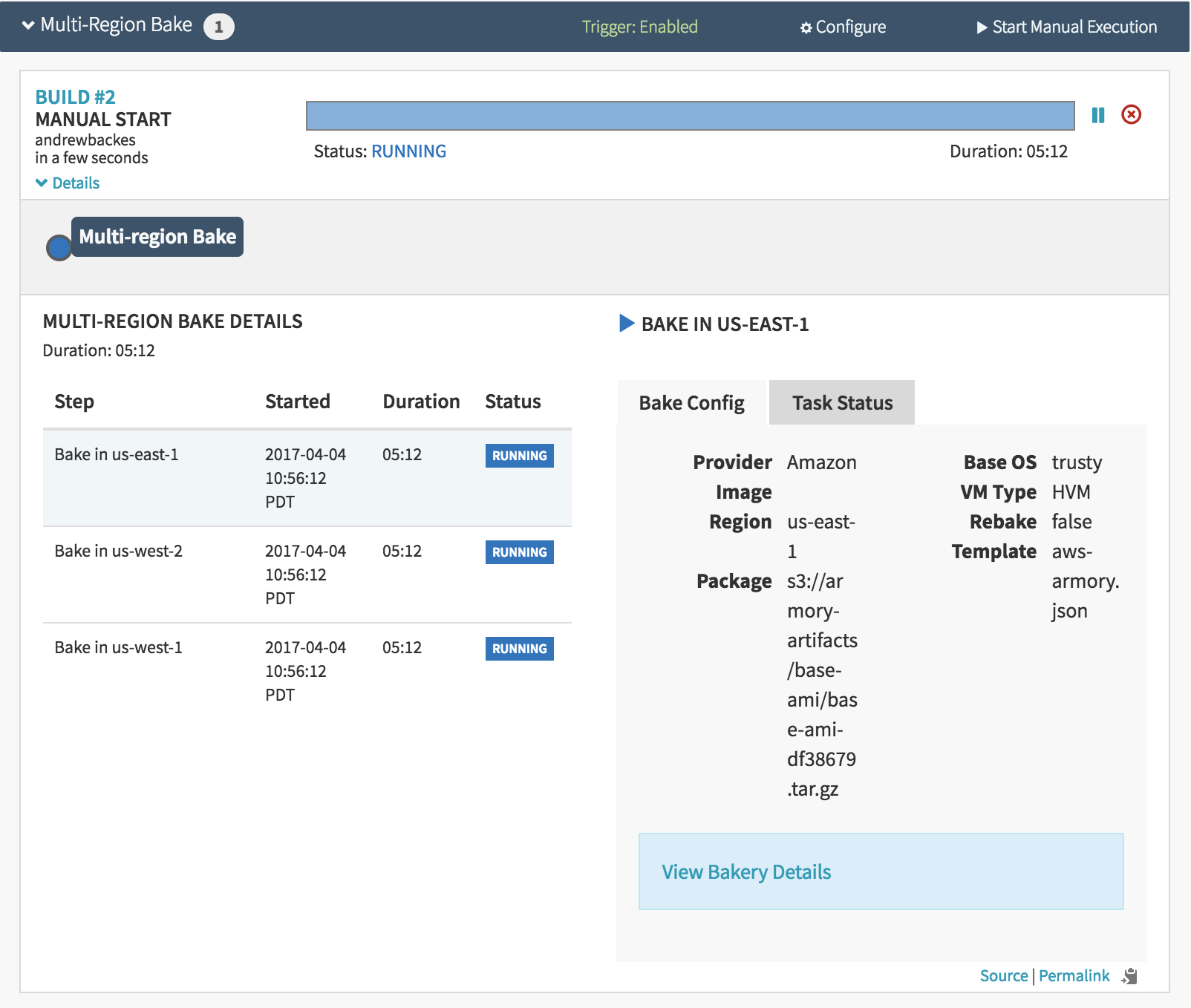Switch to the Task Status tab
The width and height of the screenshot is (1191, 1008).
pos(841,403)
